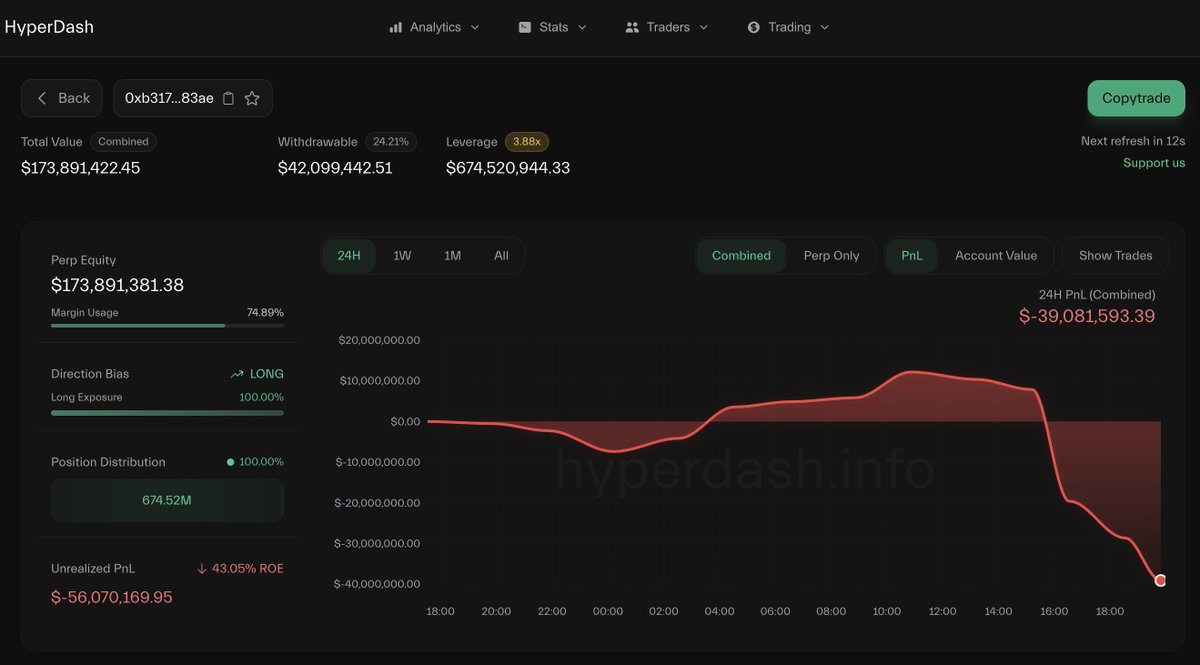Switch the chart to Perp Only mode
The height and width of the screenshot is (665, 1200).
(x=833, y=255)
